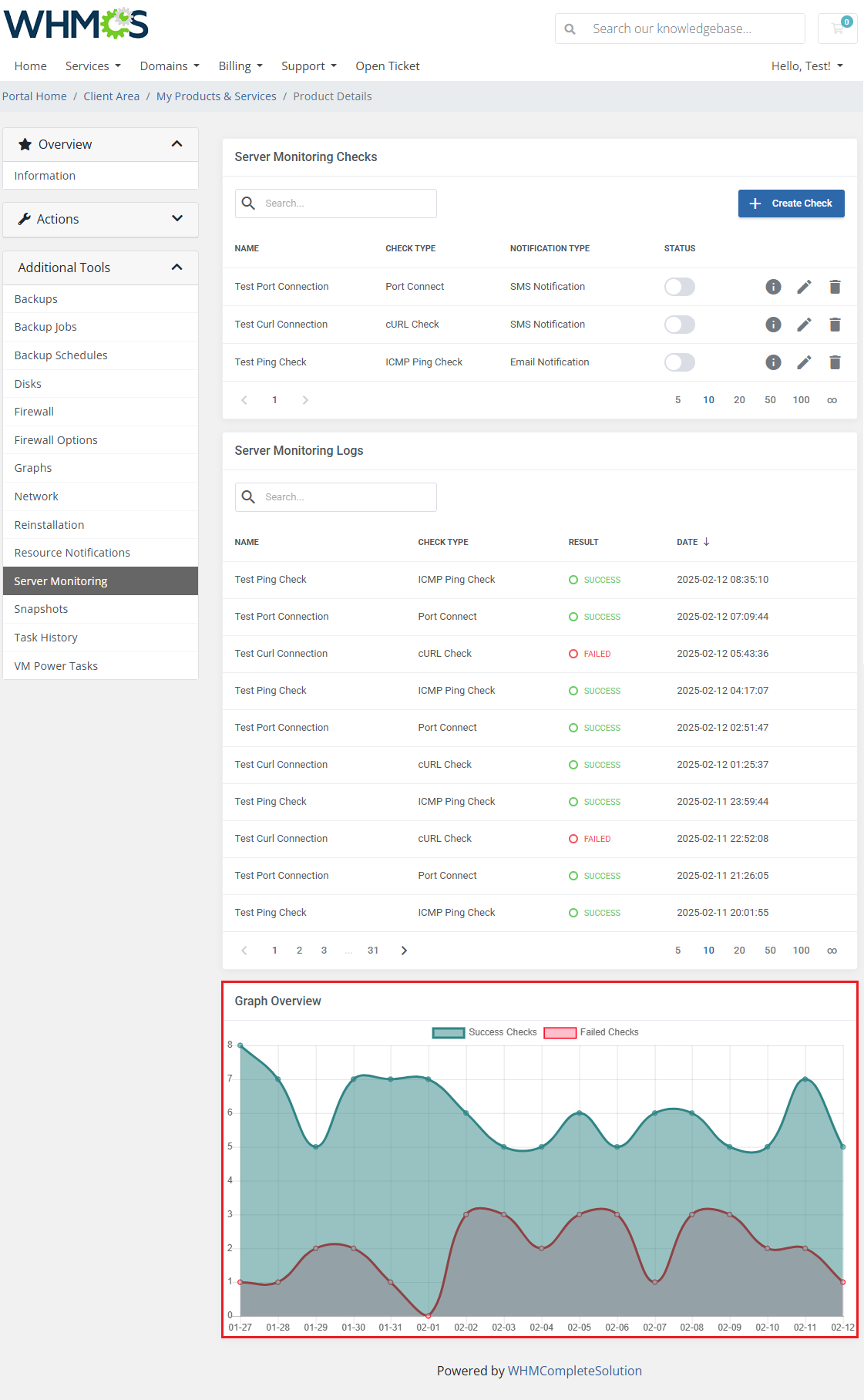
Task: View info for Test Curl Connection check
Action: point(773,325)
